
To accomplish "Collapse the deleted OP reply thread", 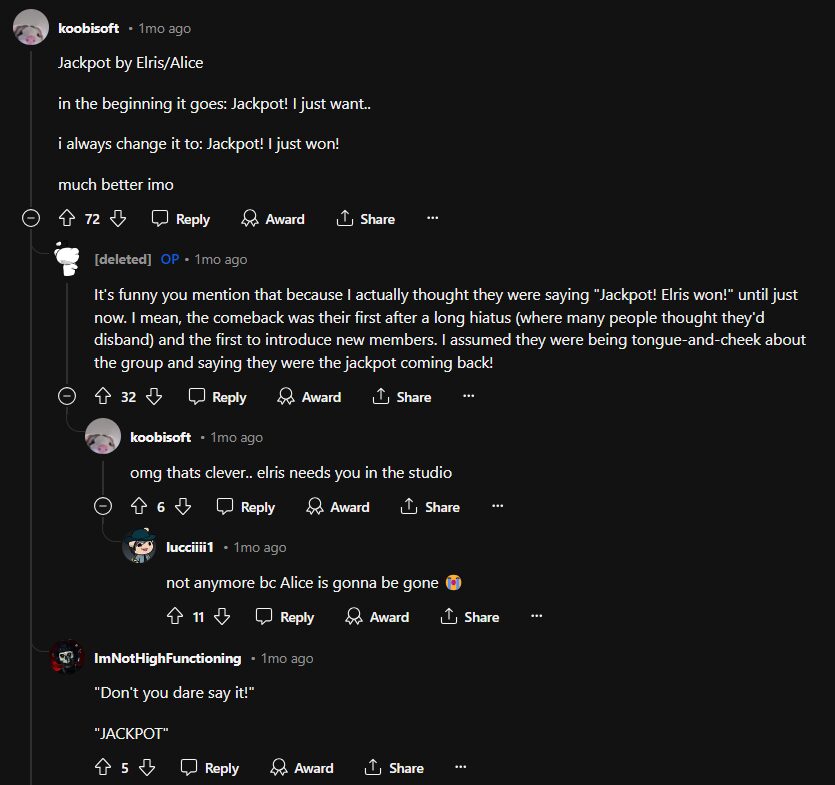I will (67, 396).
